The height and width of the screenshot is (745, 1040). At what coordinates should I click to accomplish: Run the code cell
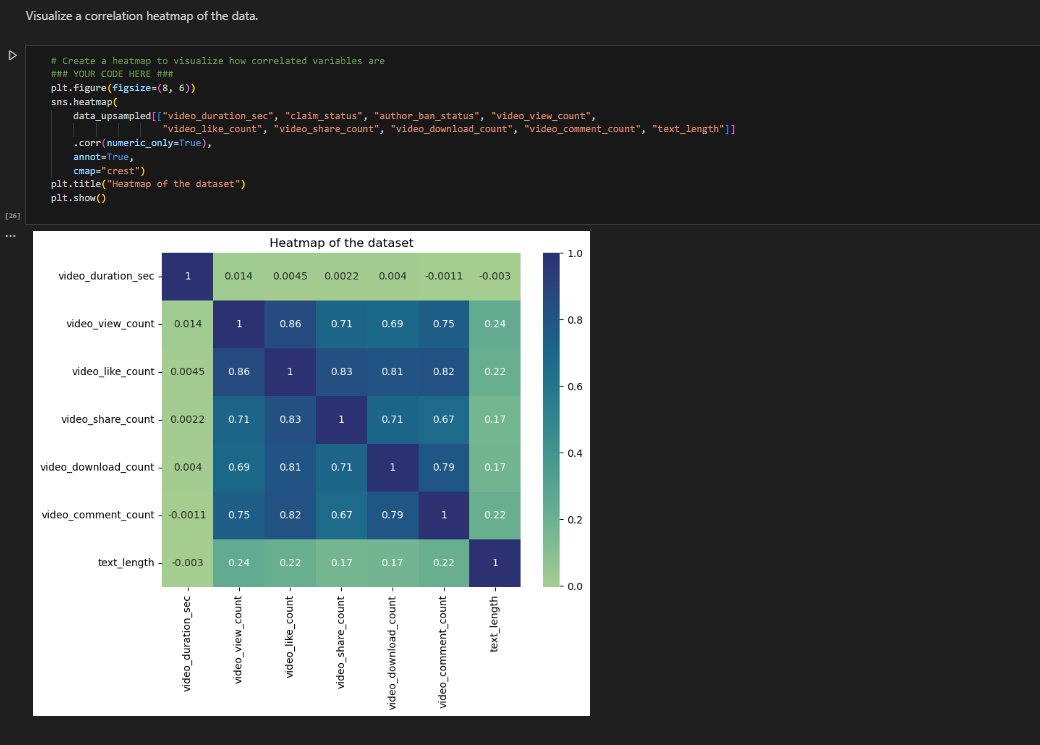(x=12, y=56)
